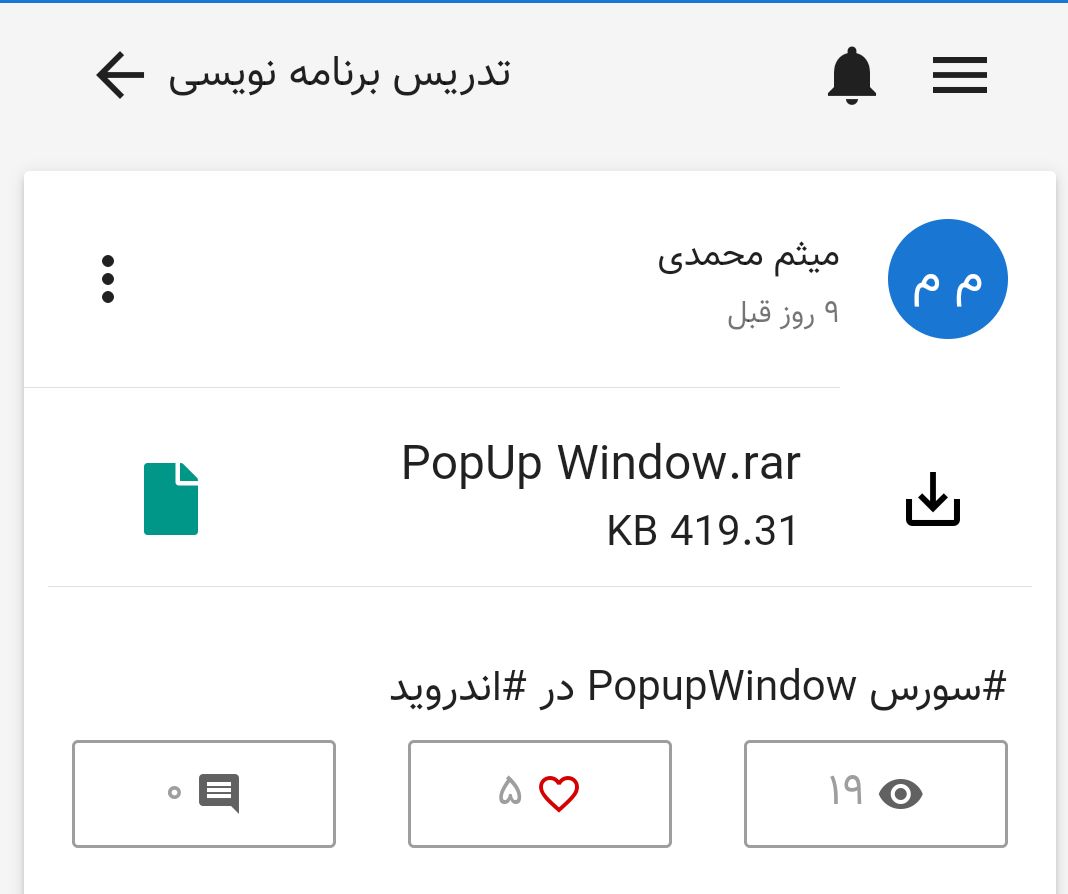
Task: Open comments via the speech bubble icon
Action: (x=219, y=793)
